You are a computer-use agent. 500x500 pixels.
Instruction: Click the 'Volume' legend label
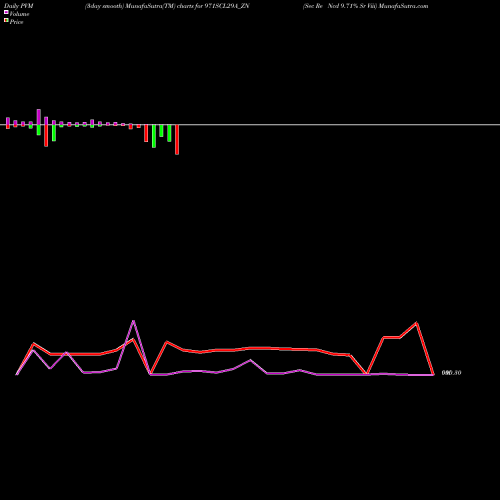[19, 14]
